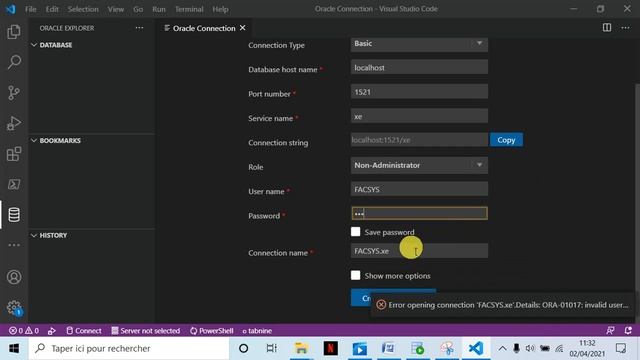Click Server not selected status item
Image resolution: width=640 pixels, height=360 pixels.
[146, 331]
